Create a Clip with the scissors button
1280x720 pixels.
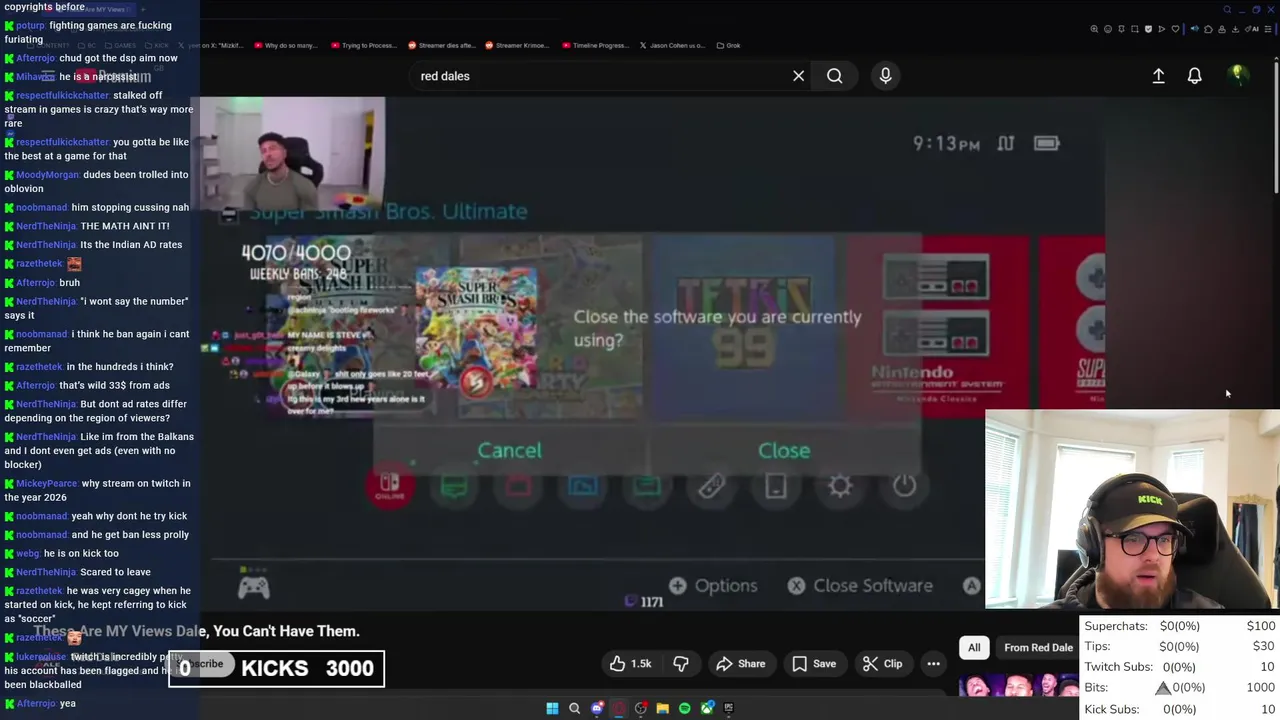click(x=882, y=664)
